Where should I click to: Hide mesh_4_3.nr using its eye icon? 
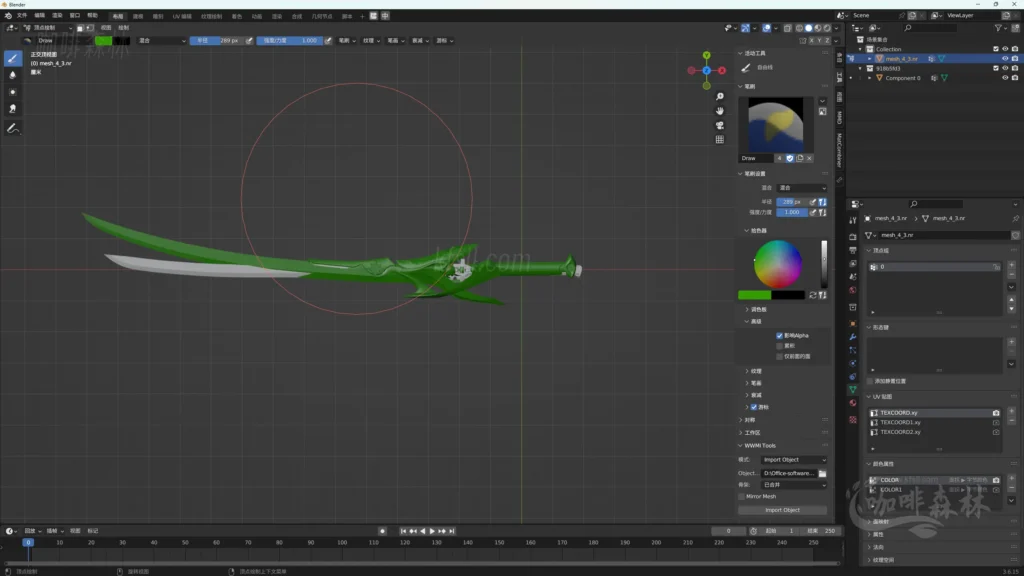click(x=1005, y=59)
